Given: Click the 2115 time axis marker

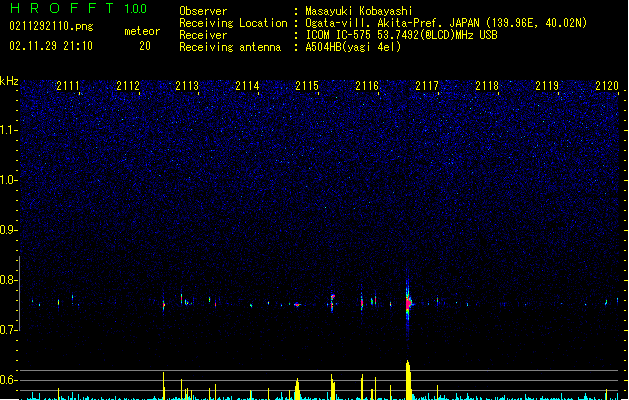Looking at the screenshot, I should 307,86.
